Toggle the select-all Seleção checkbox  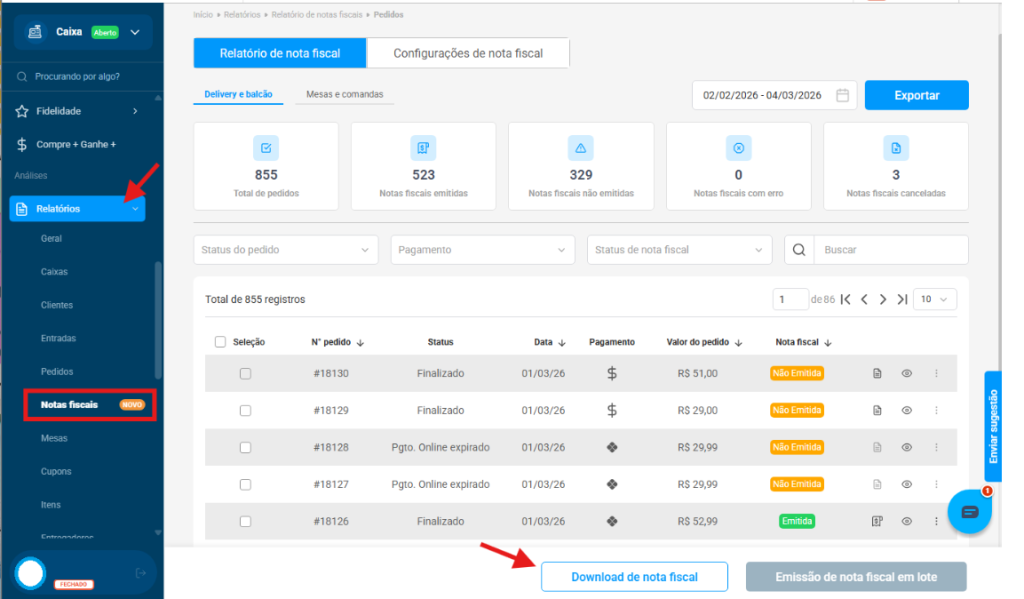pos(220,342)
